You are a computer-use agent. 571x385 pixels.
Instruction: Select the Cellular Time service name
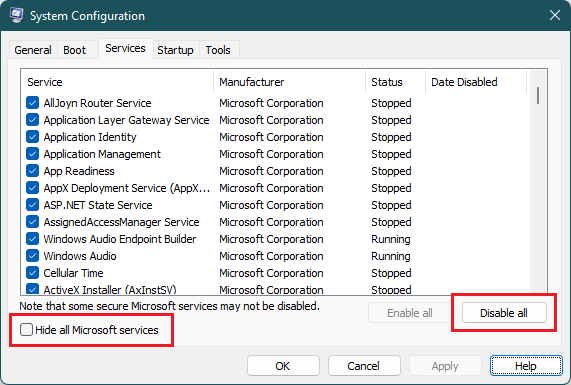[74, 273]
